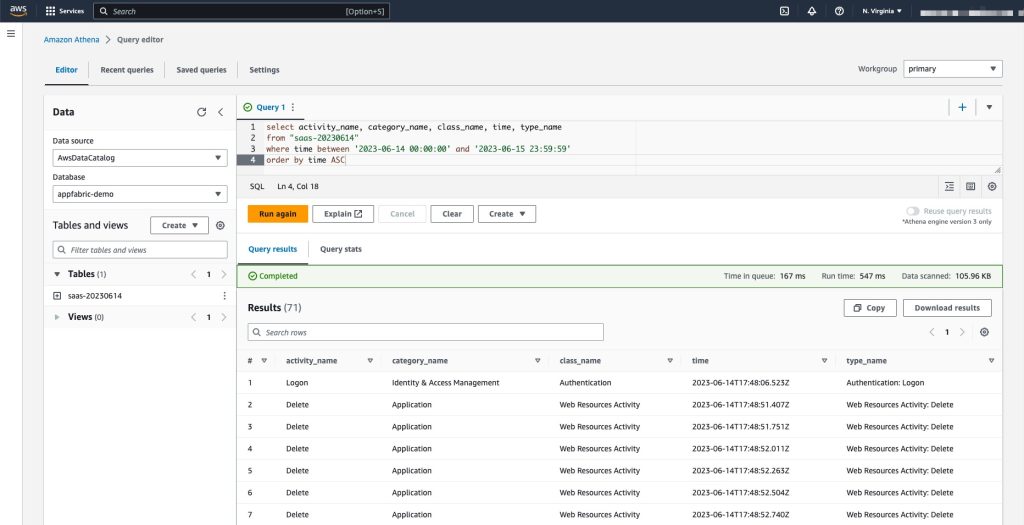Collapse the Data panel with the left arrow
Viewport: 1024px width, 525px height.
(x=221, y=112)
